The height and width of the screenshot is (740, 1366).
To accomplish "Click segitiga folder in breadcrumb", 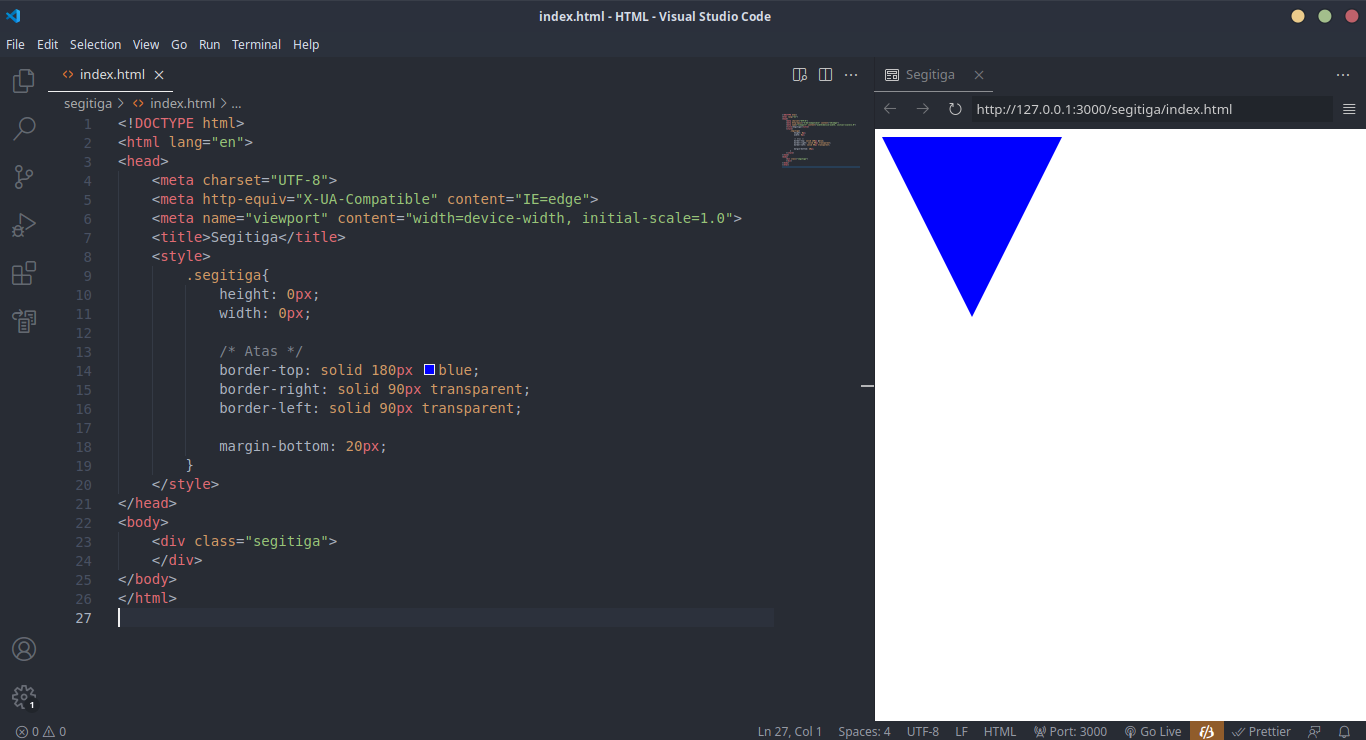I will pyautogui.click(x=88, y=103).
